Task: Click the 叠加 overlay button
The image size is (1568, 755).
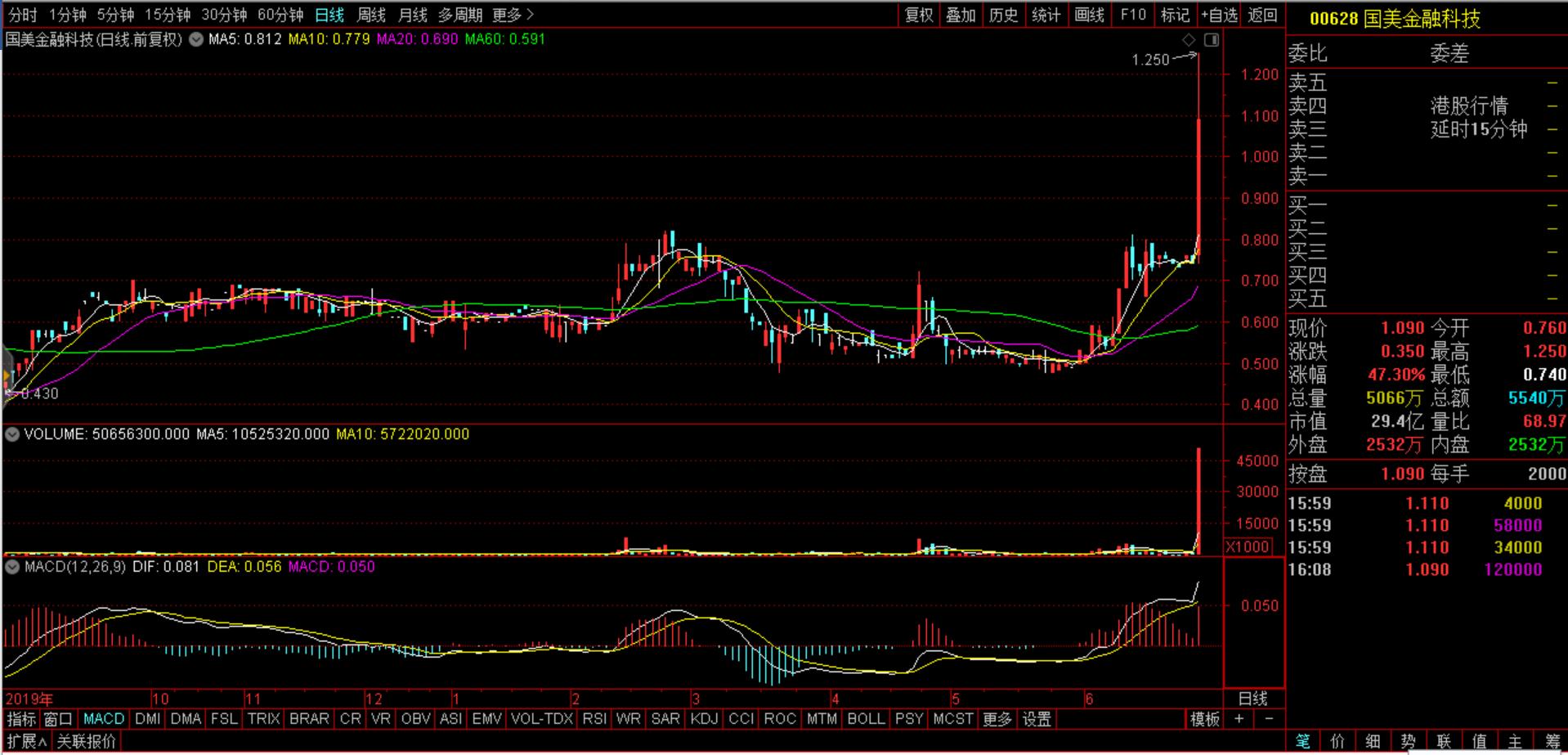Action: pos(961,15)
